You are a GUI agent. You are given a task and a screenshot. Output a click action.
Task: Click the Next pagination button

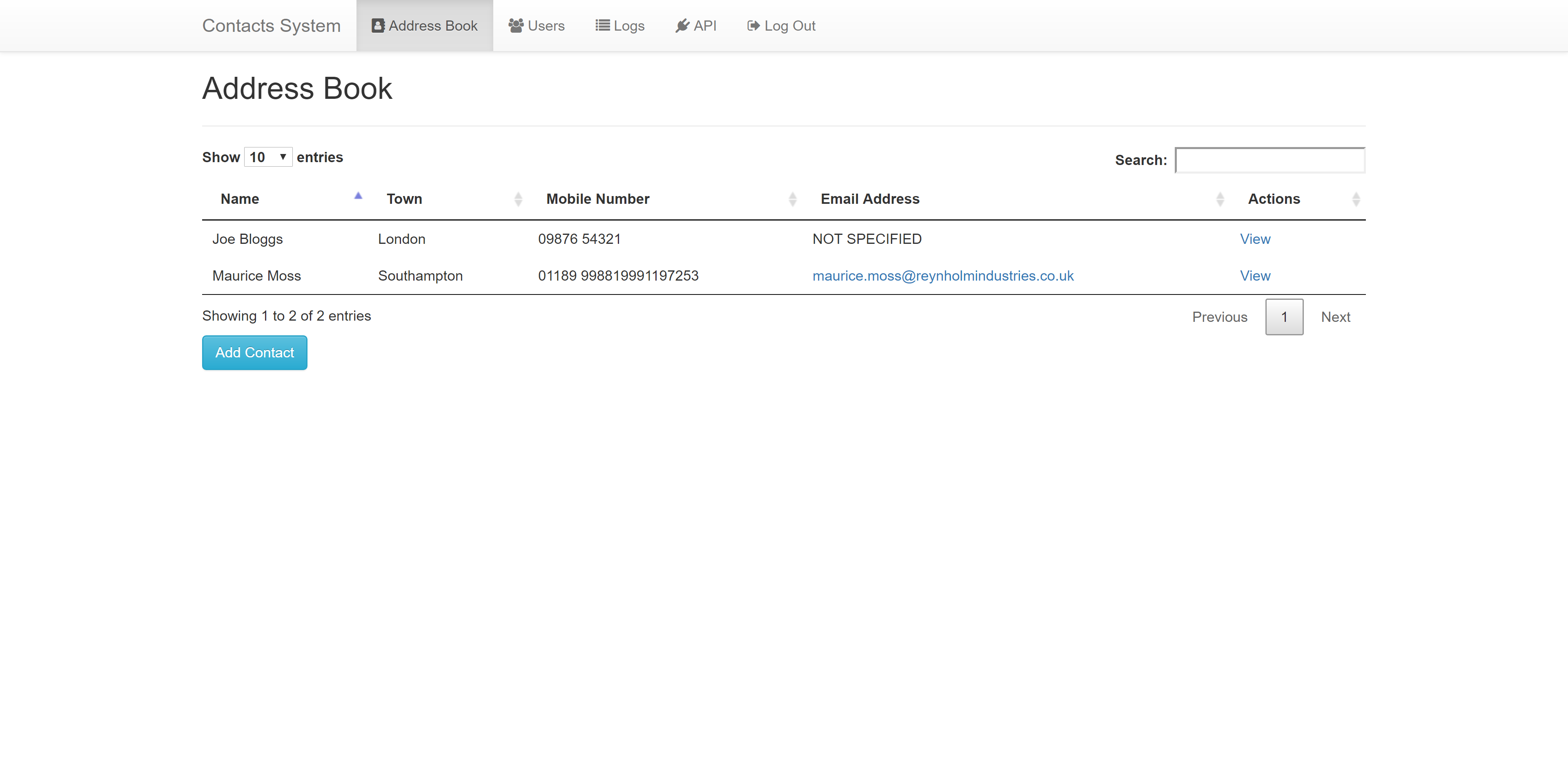1336,317
